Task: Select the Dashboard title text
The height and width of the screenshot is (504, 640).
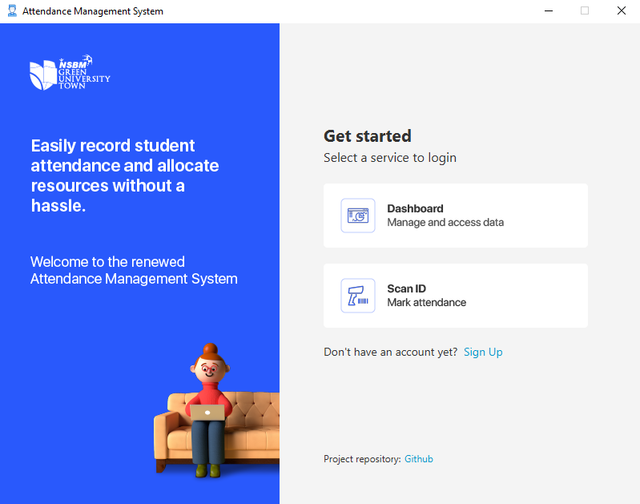Action: coord(415,209)
